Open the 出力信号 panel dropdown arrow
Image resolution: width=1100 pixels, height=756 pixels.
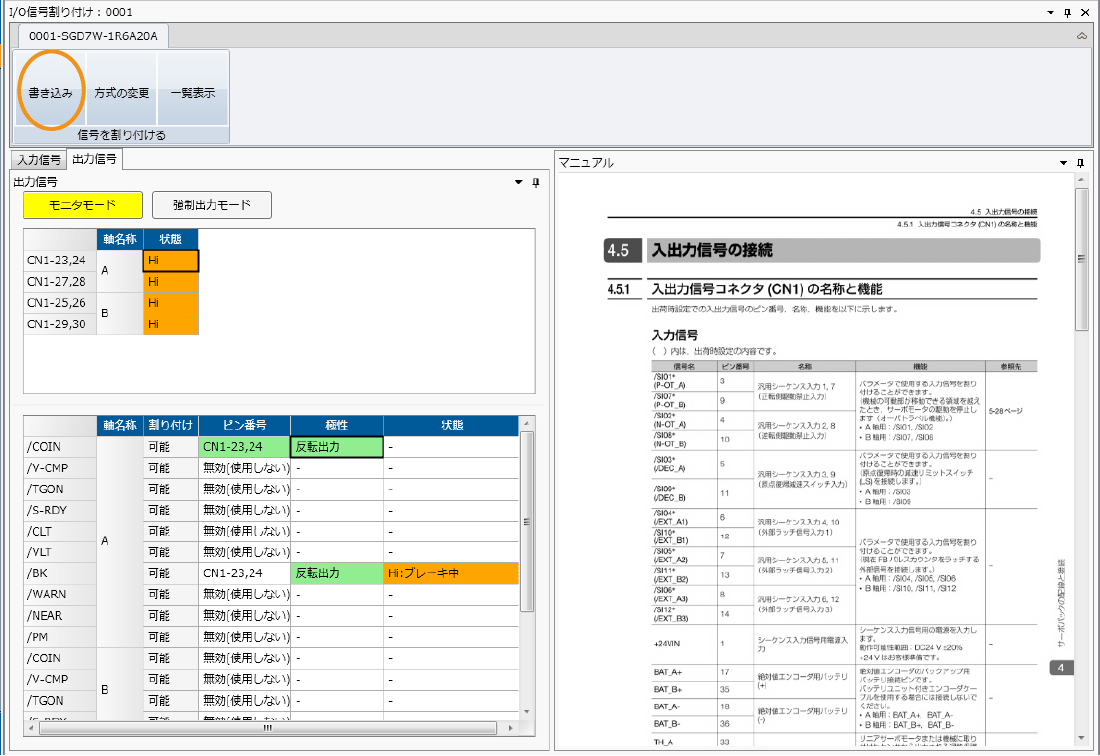(x=518, y=182)
